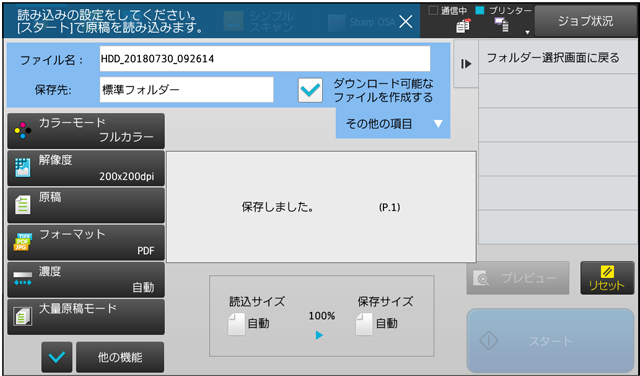Click the 通信中 communication status icon
Screen dimensions: 640x376
click(463, 26)
